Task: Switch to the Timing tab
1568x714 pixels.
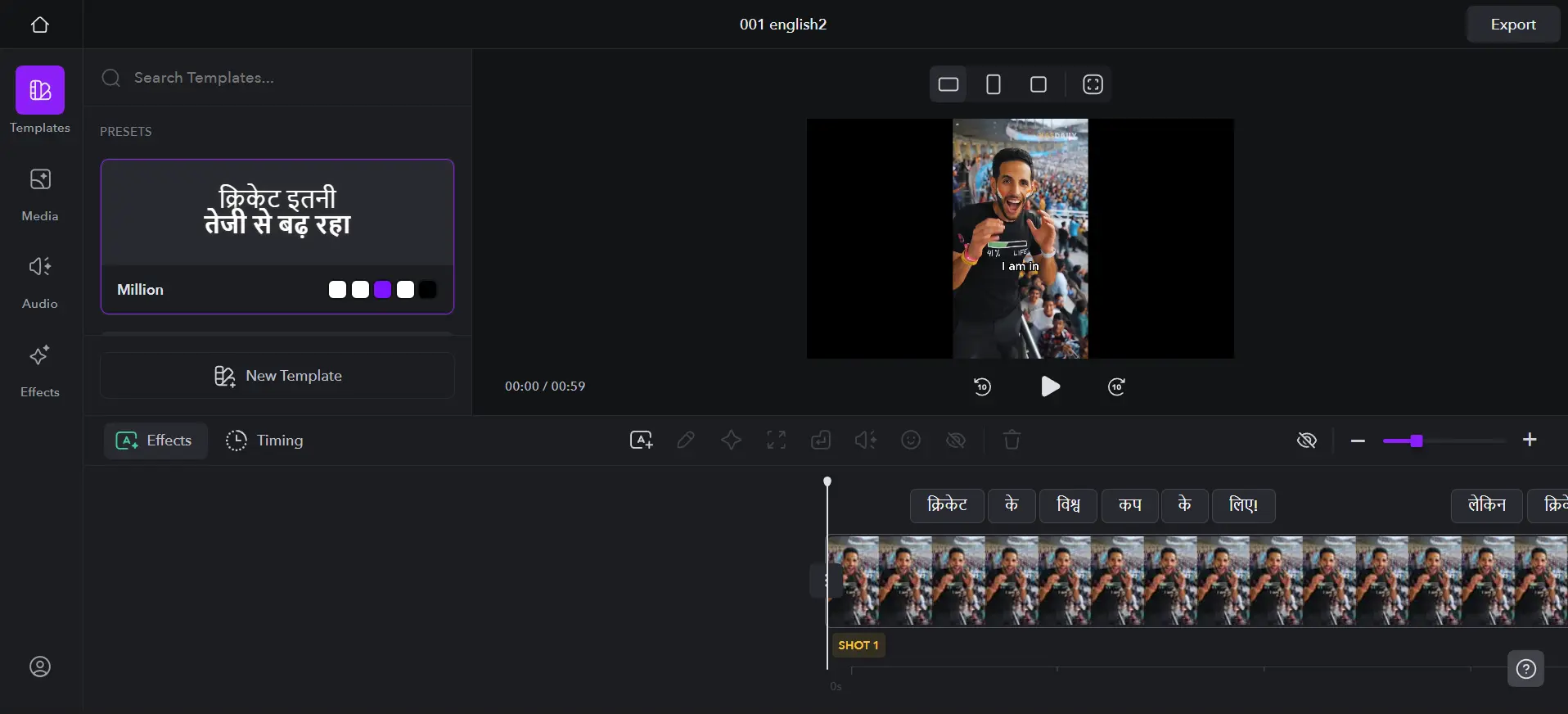Action: click(264, 441)
